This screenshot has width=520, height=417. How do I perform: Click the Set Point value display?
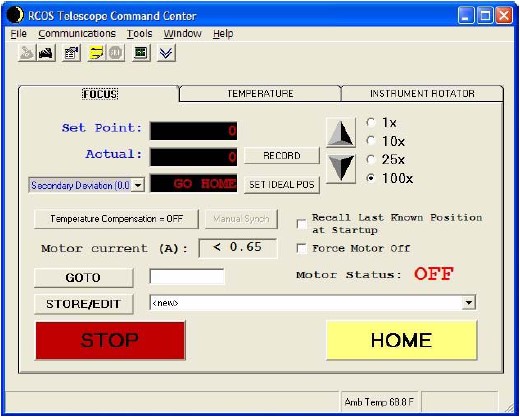(x=194, y=131)
